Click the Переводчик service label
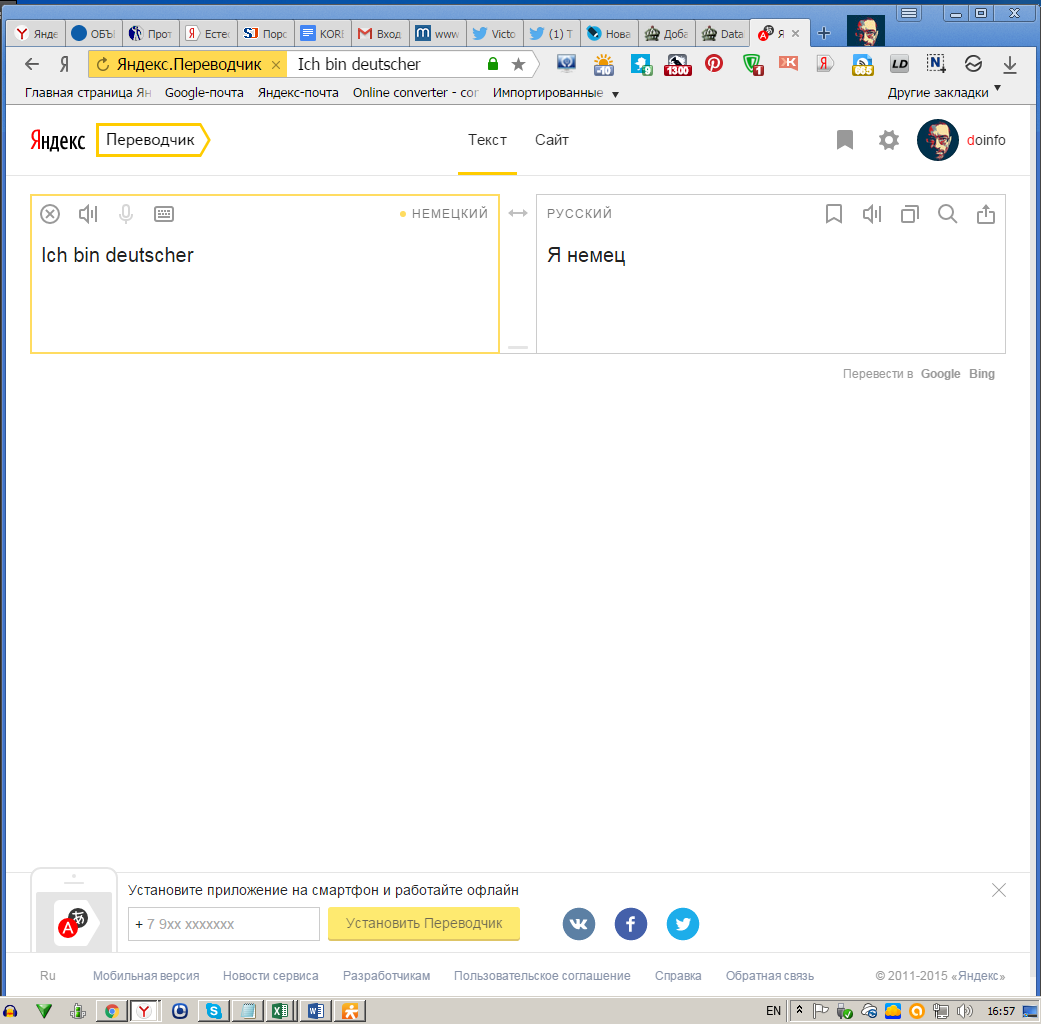This screenshot has height=1024, width=1041. (152, 140)
